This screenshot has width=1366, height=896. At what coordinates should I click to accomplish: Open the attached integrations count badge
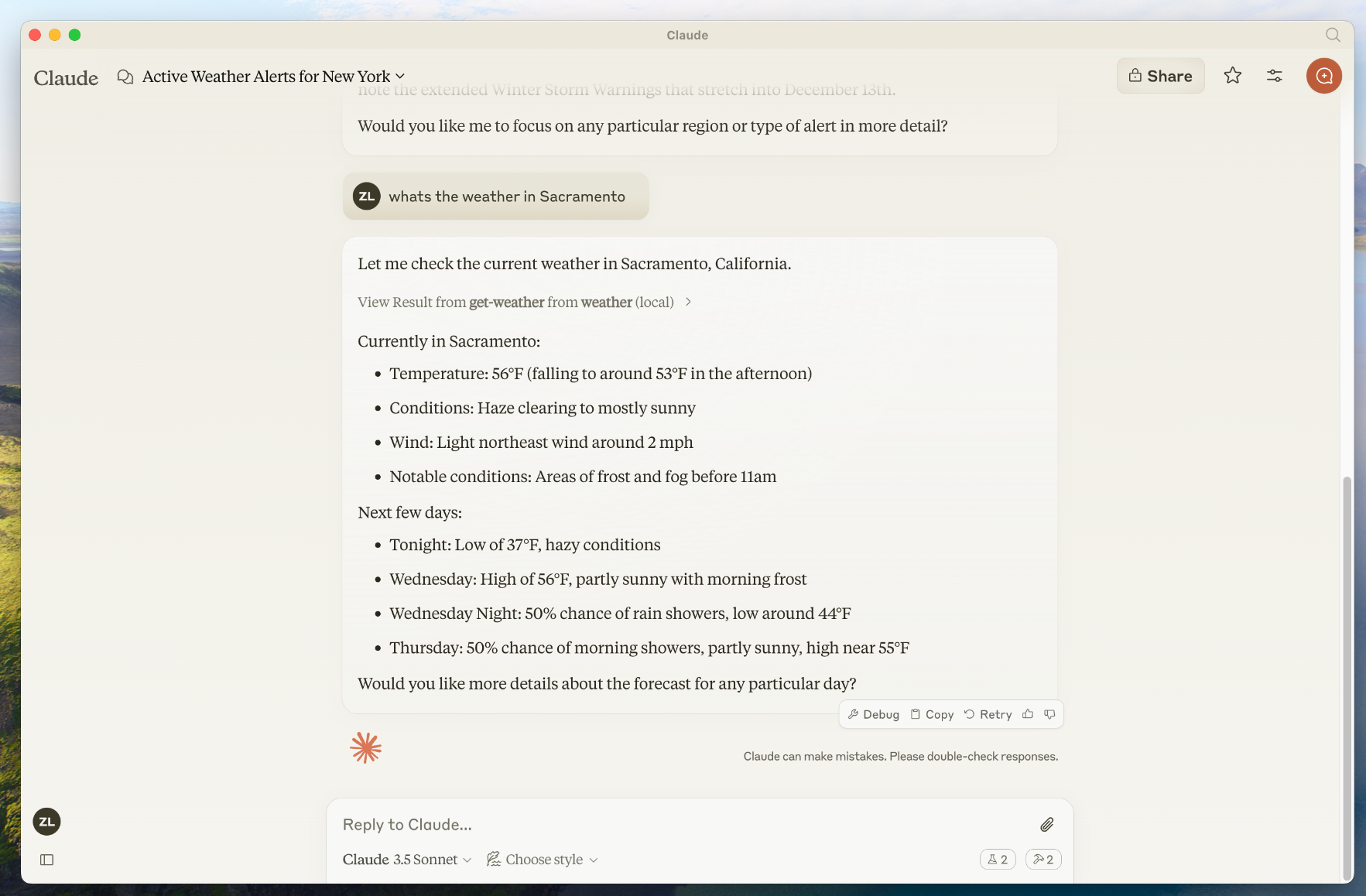[998, 859]
